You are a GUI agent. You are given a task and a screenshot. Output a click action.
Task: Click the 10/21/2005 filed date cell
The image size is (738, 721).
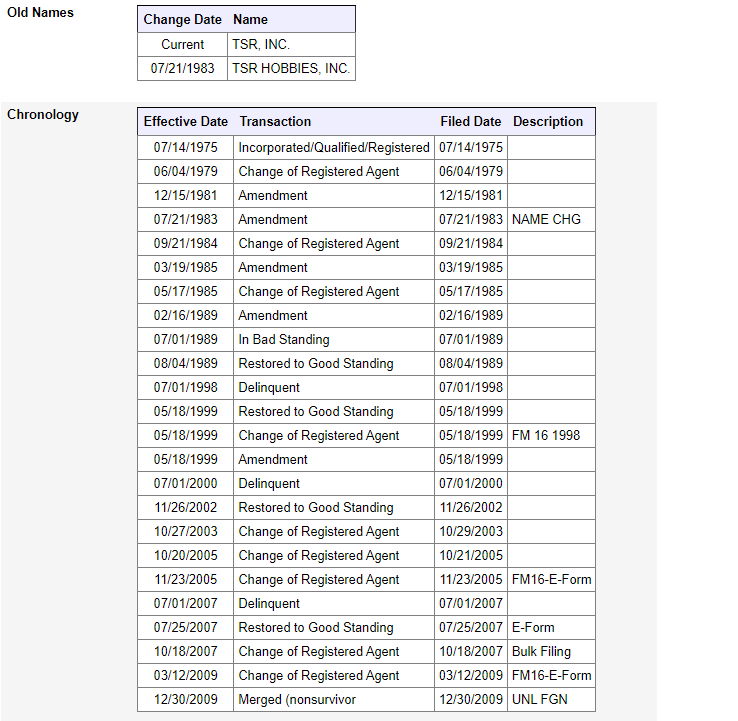[471, 556]
